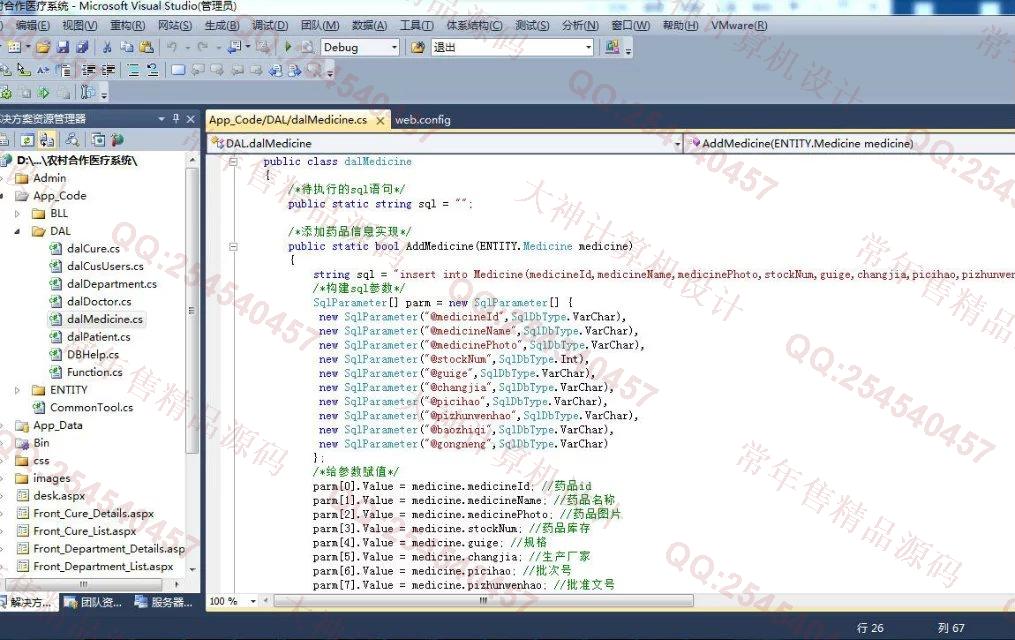The image size is (1015, 640).
Task: Click the Copy toolbar icon
Action: coord(127,47)
